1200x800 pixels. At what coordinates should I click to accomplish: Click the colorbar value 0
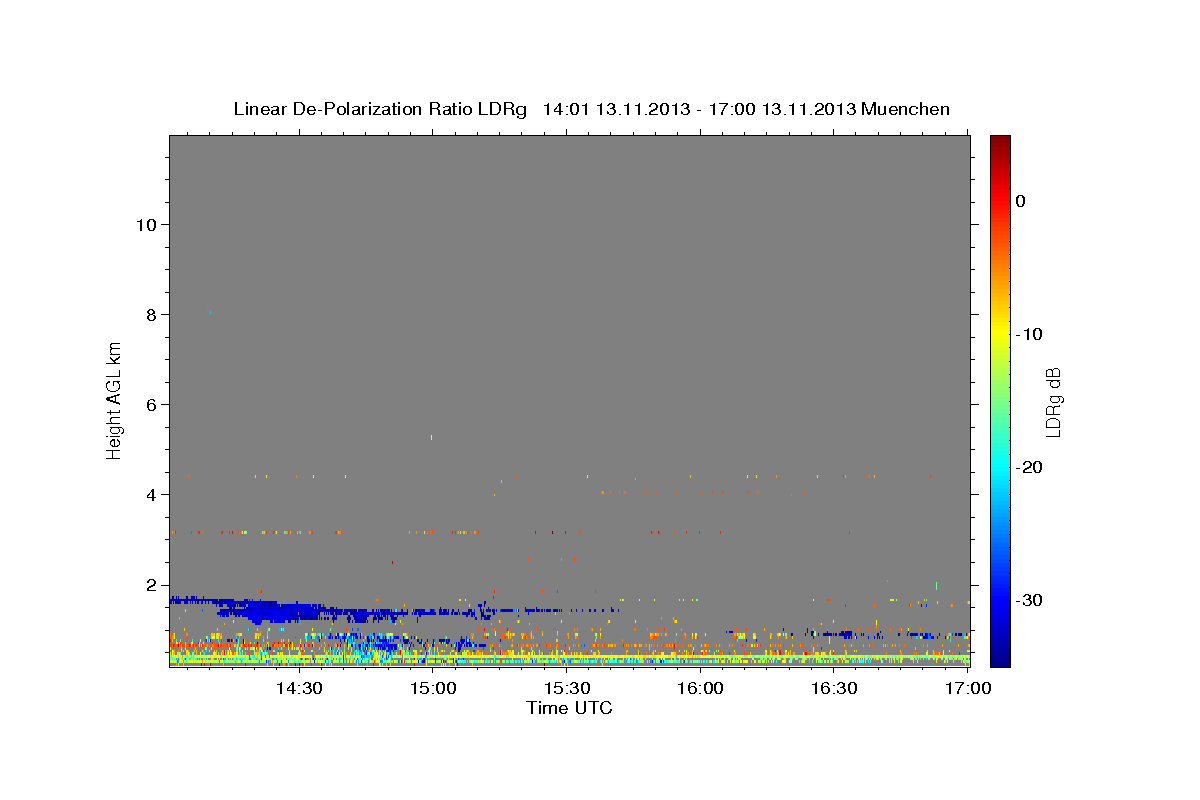1021,201
